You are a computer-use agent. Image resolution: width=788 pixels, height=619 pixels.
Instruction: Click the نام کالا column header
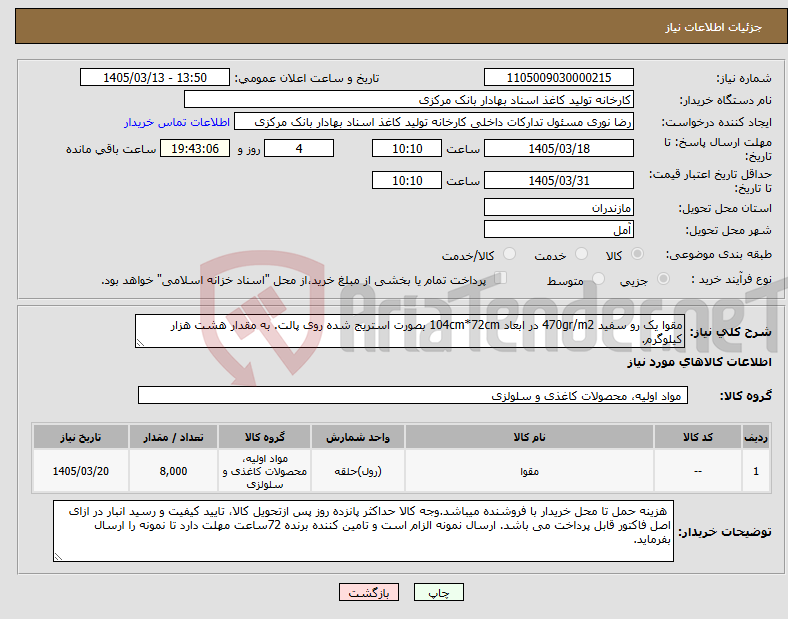click(529, 437)
